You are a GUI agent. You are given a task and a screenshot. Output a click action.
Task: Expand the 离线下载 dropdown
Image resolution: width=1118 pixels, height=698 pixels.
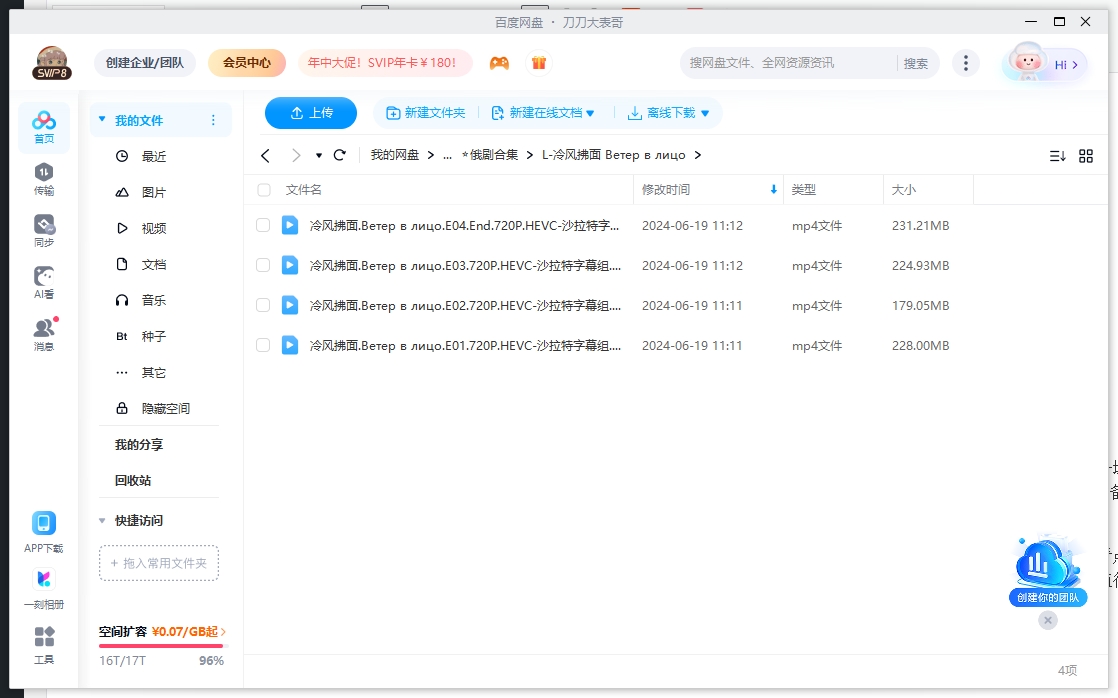(703, 112)
